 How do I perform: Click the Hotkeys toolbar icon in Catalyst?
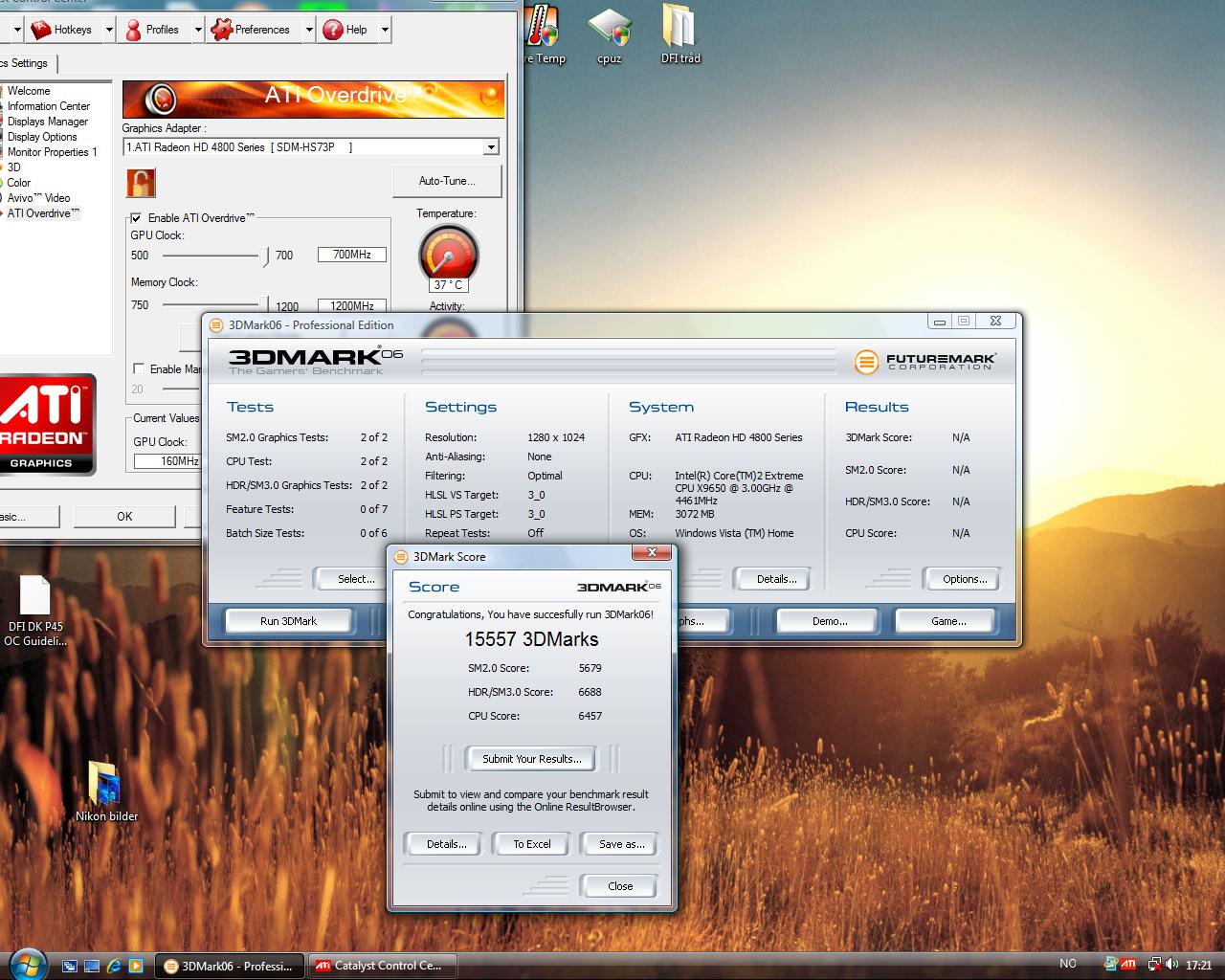click(x=40, y=30)
